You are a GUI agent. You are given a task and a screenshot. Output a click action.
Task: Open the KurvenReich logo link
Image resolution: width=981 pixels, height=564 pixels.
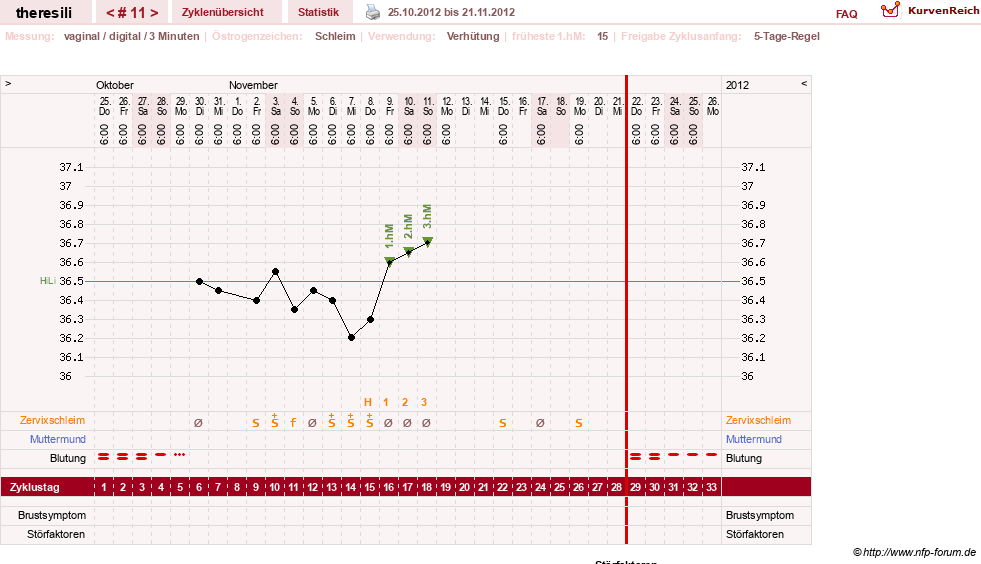tap(930, 11)
